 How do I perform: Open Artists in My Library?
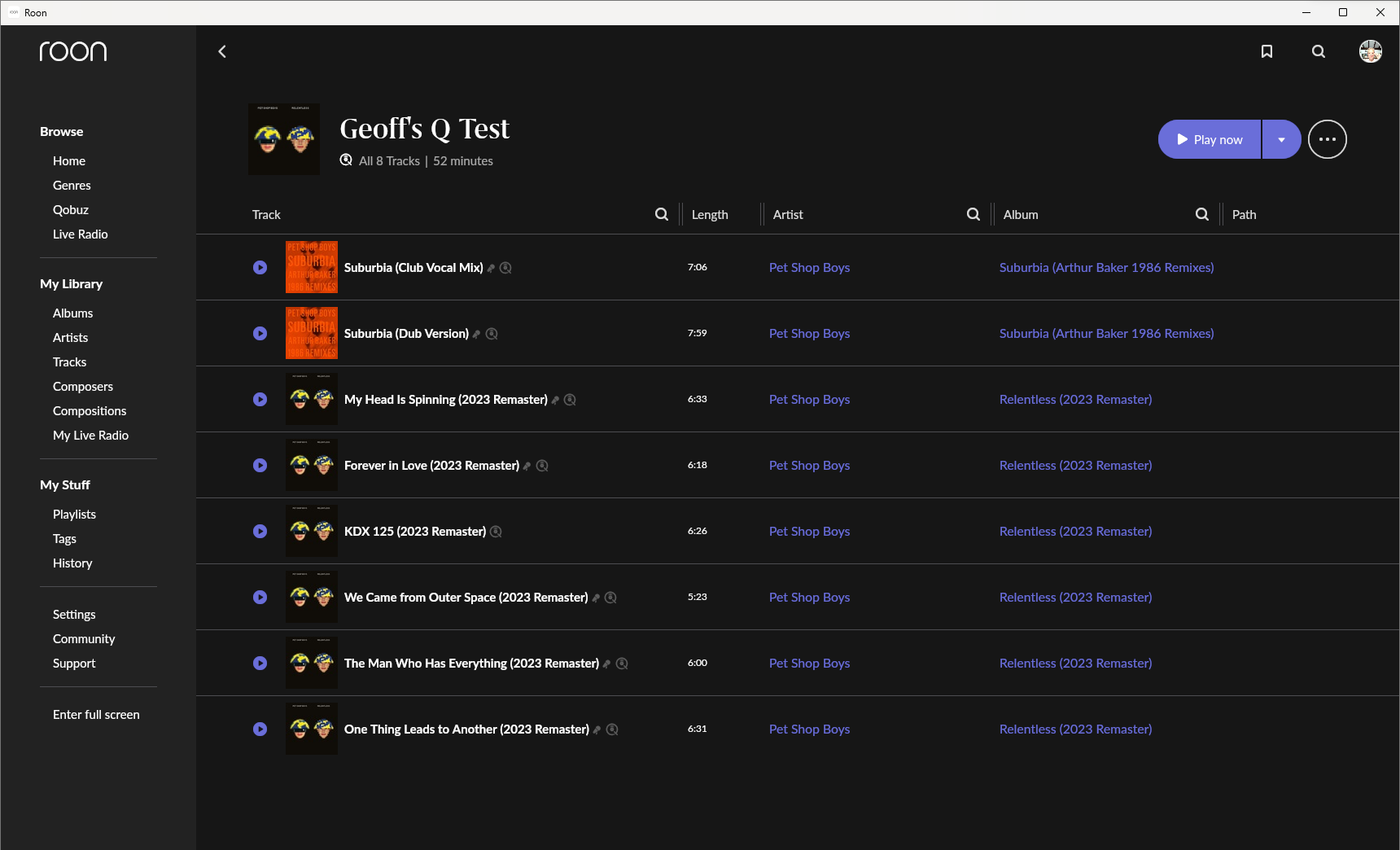tap(71, 338)
